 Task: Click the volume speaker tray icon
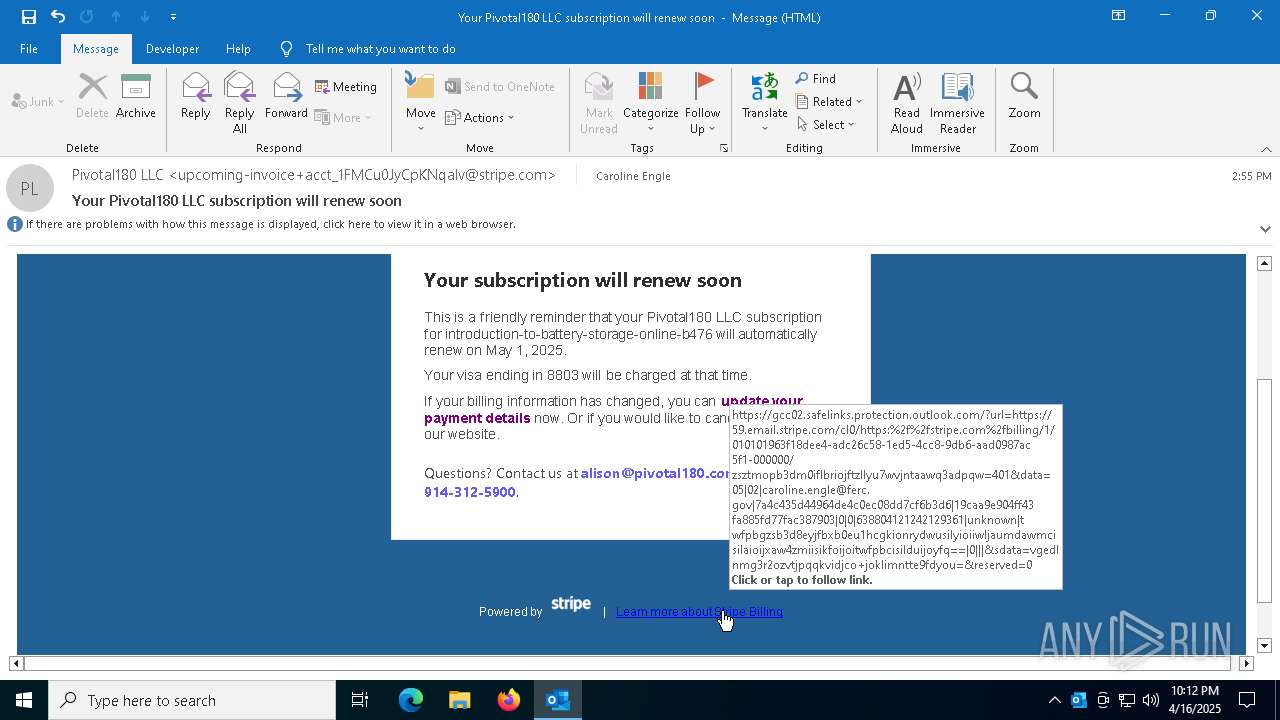(1151, 700)
